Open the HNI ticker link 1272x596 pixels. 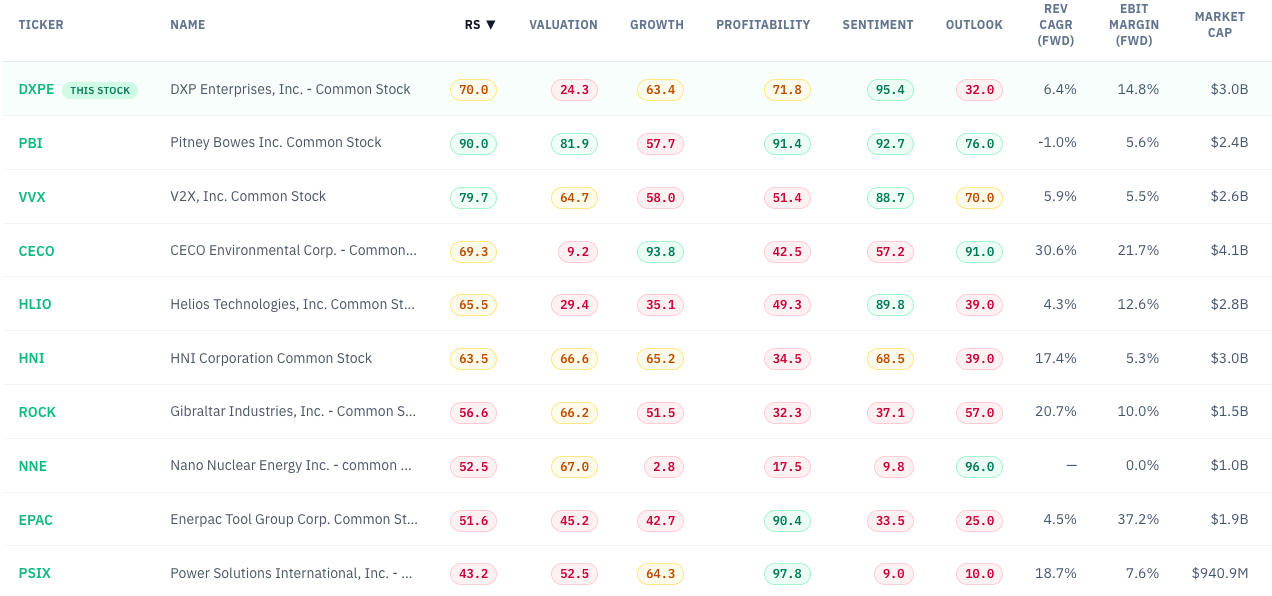(31, 359)
